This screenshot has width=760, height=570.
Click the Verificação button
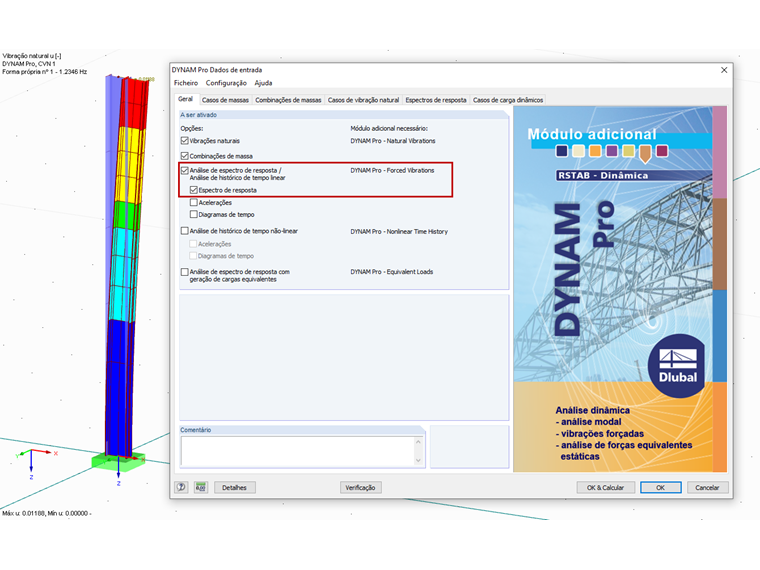(x=361, y=488)
